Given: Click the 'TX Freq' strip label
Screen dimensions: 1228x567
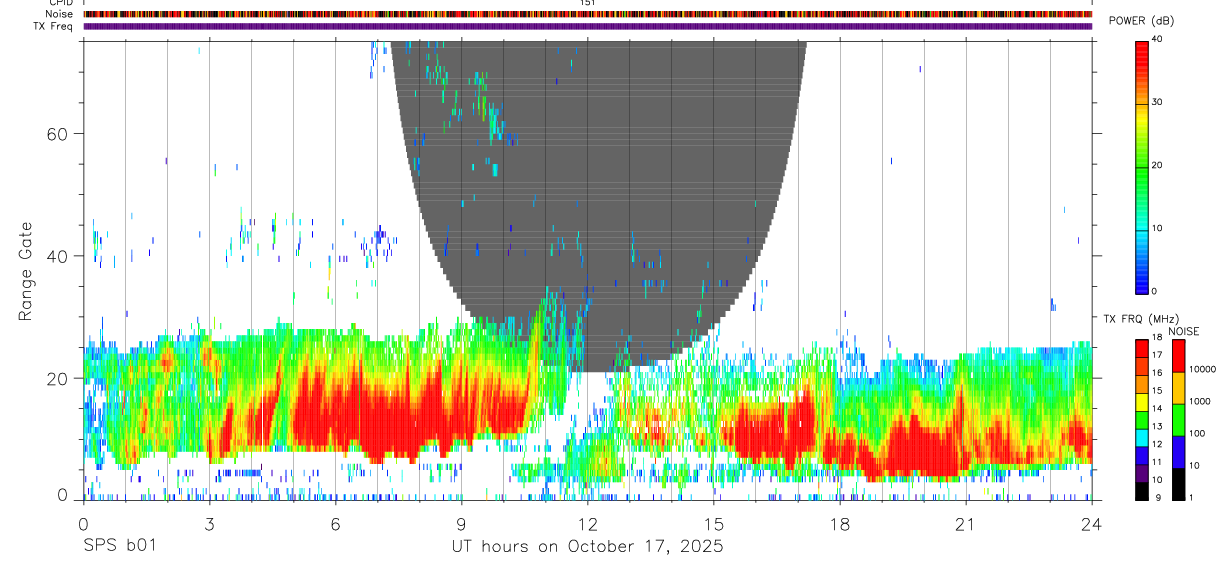Looking at the screenshot, I should 54,26.
